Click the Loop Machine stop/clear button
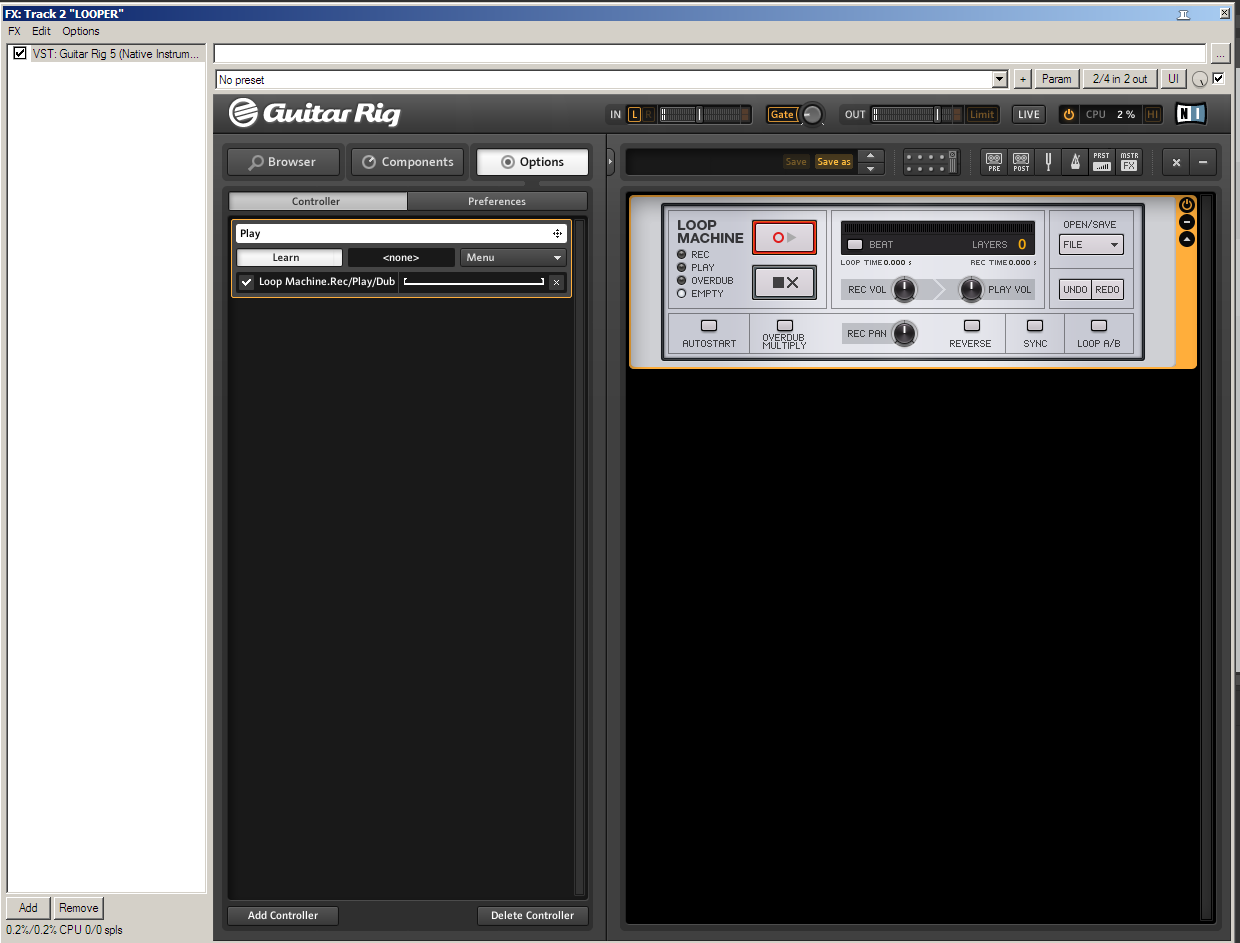 (x=784, y=283)
